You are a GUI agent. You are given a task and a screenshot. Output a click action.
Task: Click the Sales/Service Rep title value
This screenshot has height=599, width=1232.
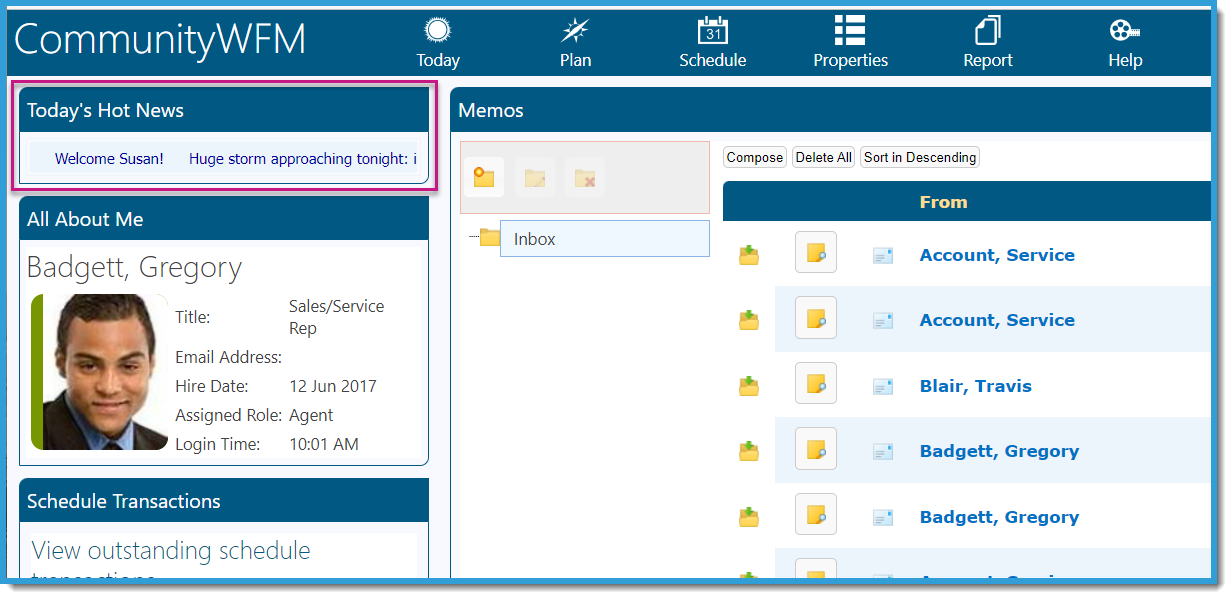[x=336, y=317]
